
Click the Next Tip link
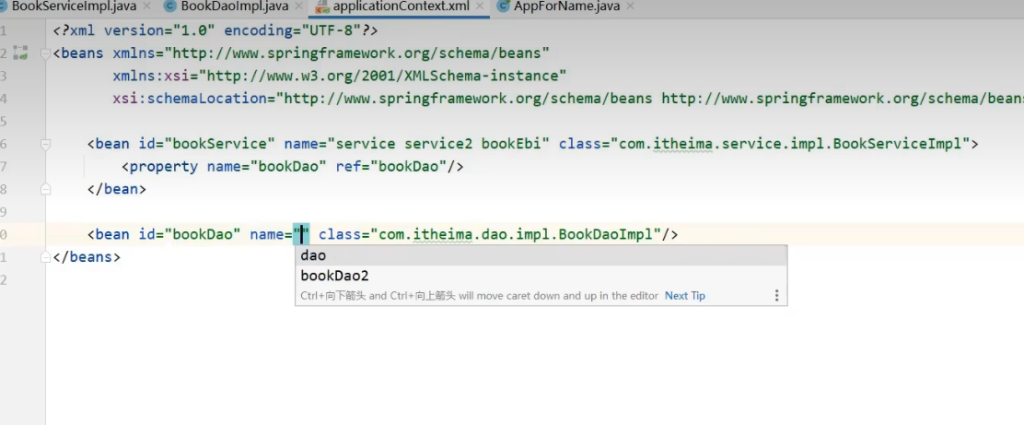(685, 296)
